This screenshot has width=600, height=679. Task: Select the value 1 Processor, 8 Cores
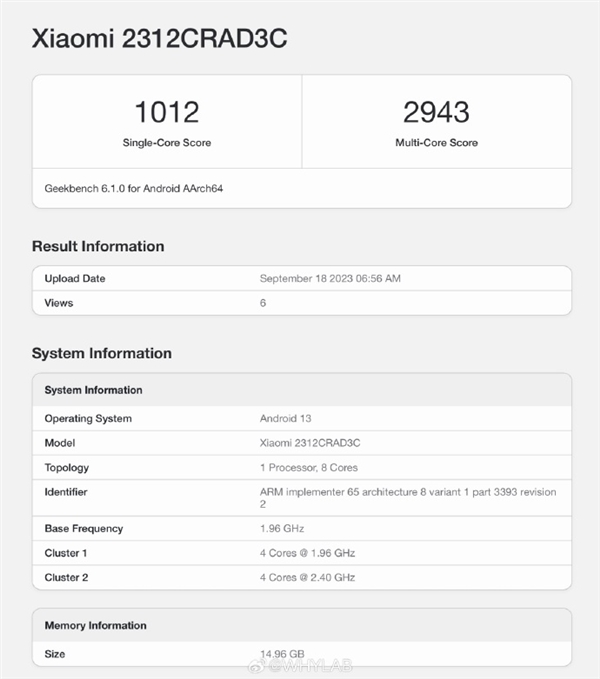pos(309,468)
